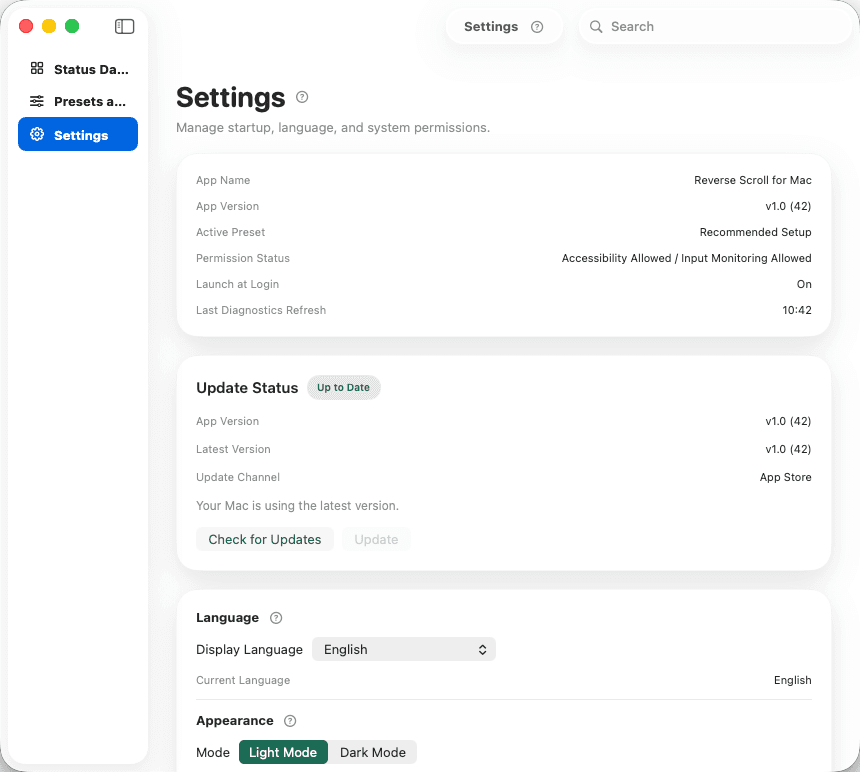The height and width of the screenshot is (772, 860).
Task: Open the Appearance help question mark
Action: pos(290,721)
